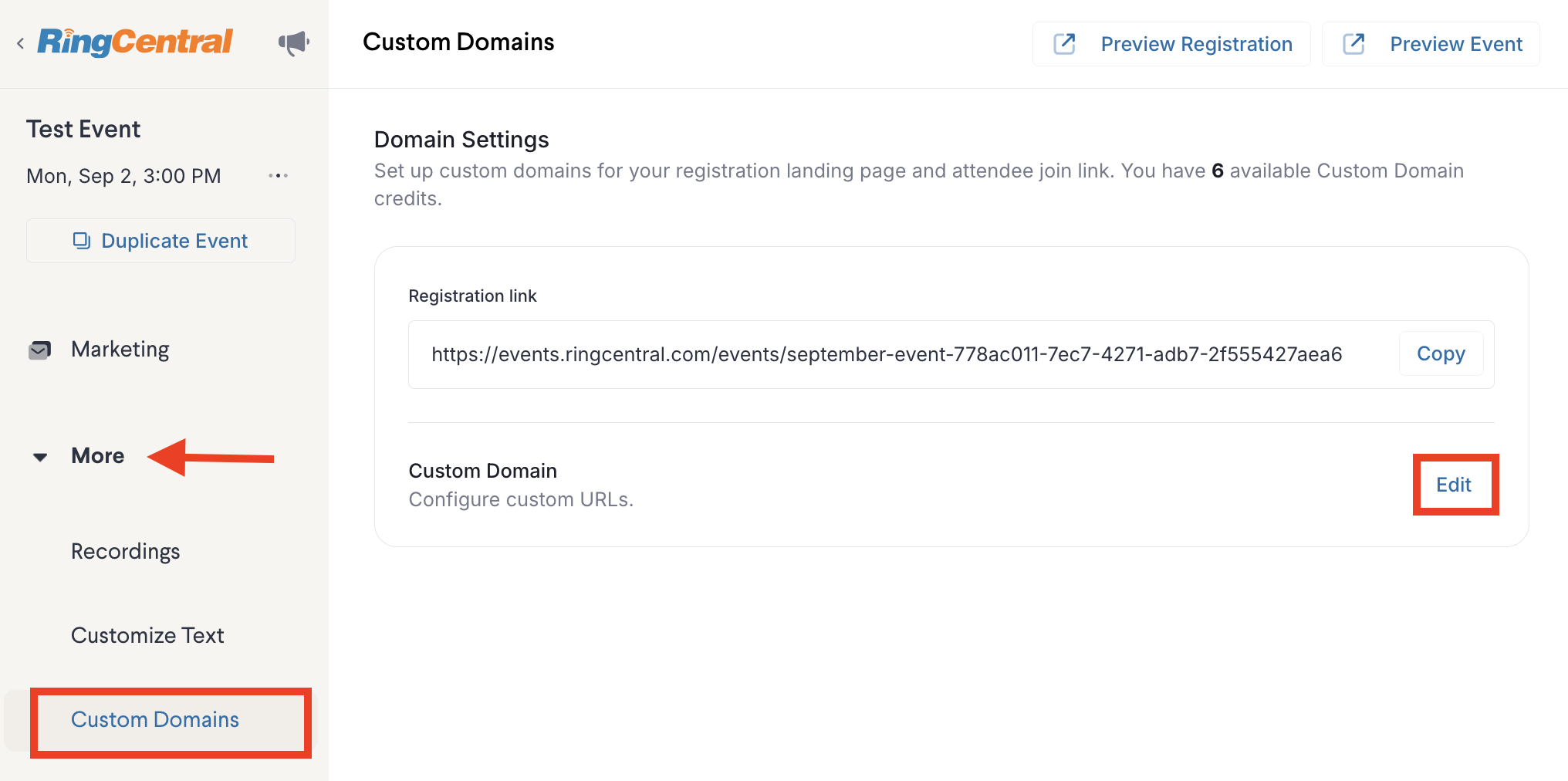
Task: Click the Marketing envelope icon
Action: coord(39,350)
